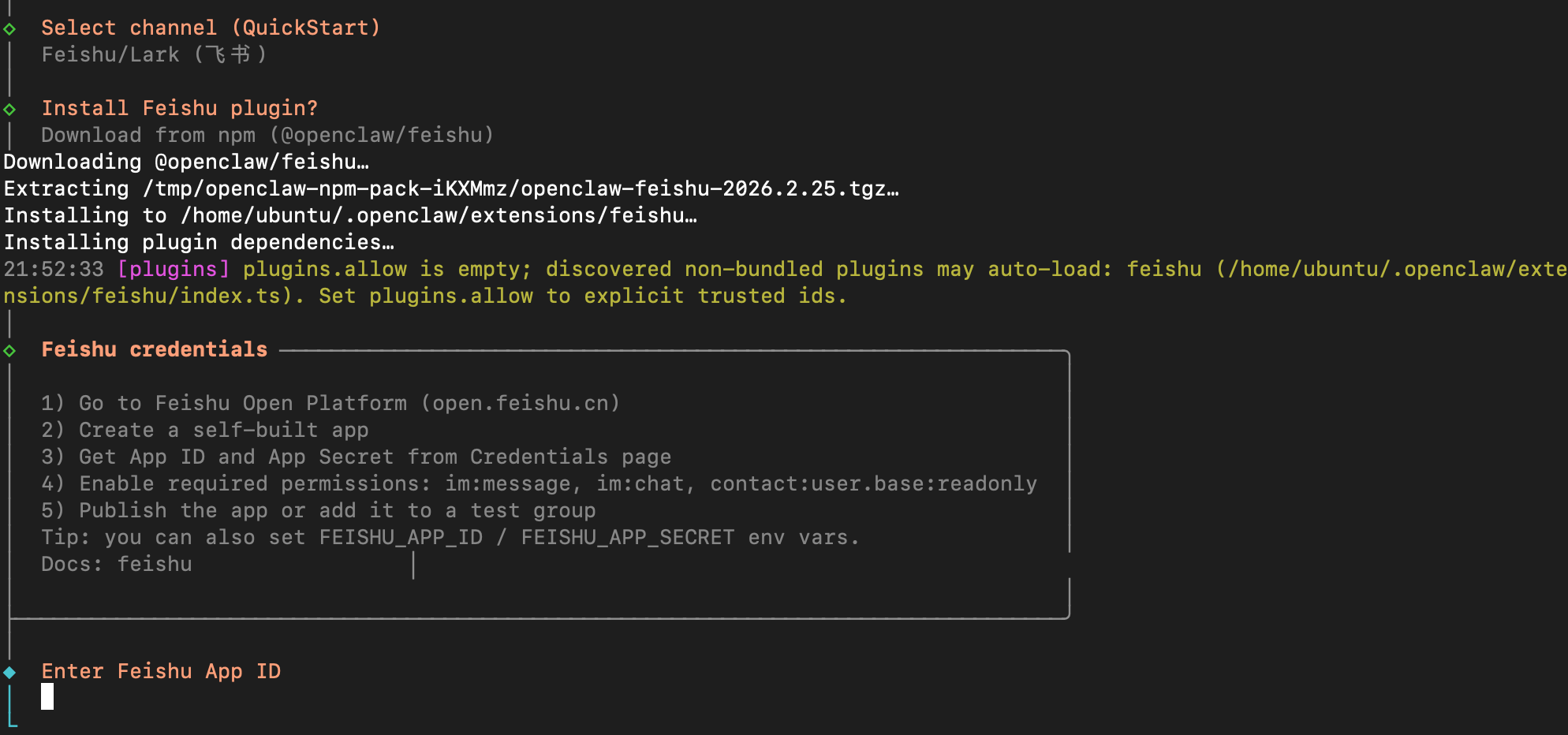Image resolution: width=1568 pixels, height=735 pixels.
Task: Focus the Feishu App ID input cursor
Action: click(x=47, y=696)
